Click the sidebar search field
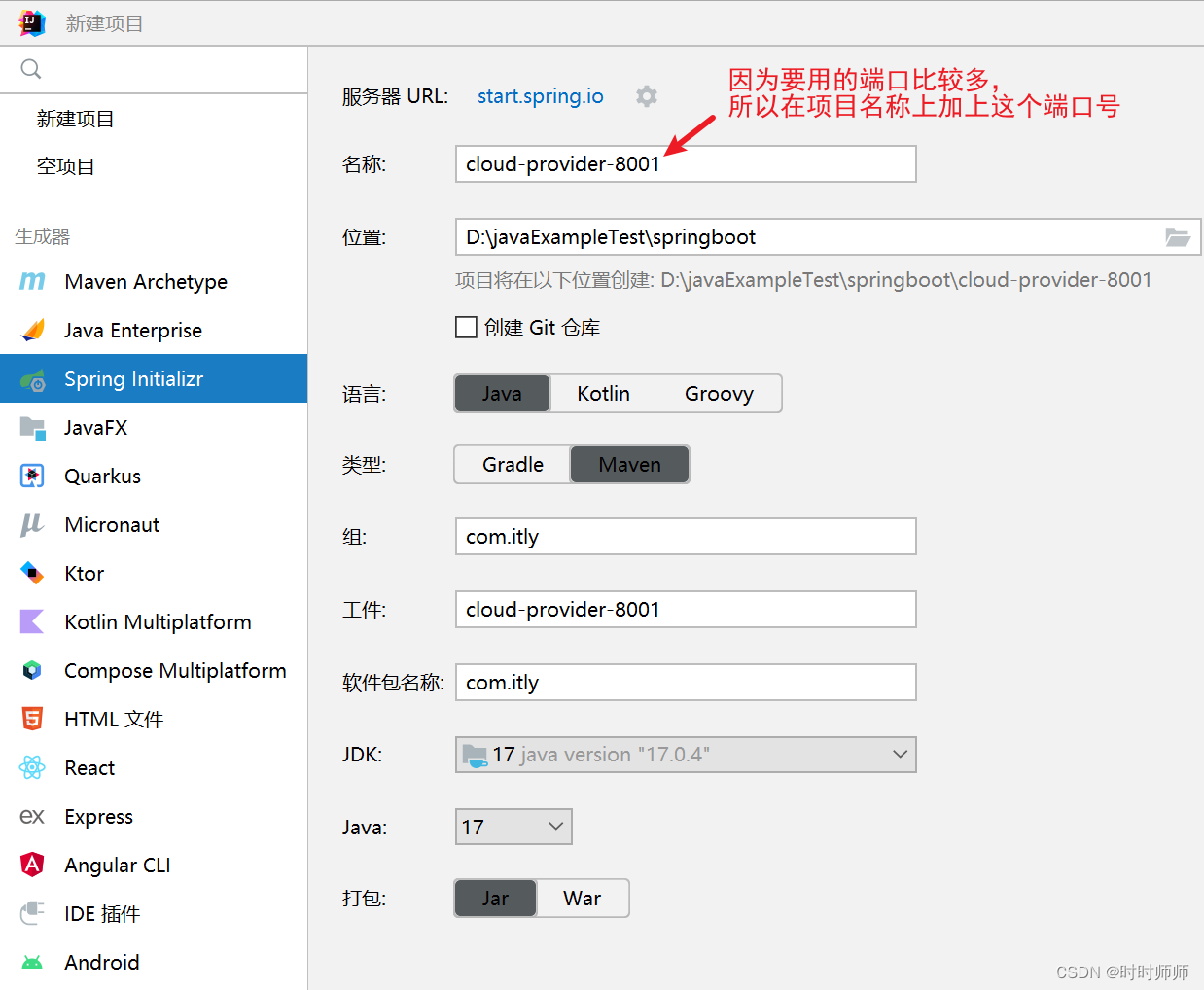 154,69
